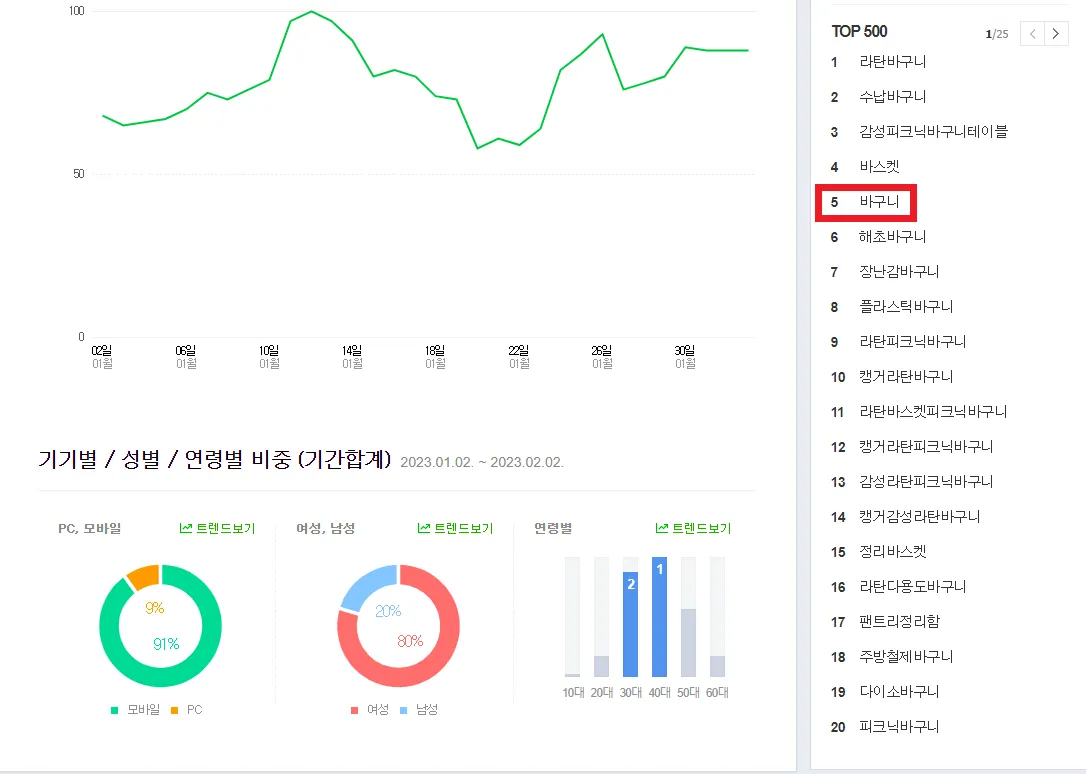Click the 60대 age bar
1086x774 pixels.
pyautogui.click(x=718, y=666)
